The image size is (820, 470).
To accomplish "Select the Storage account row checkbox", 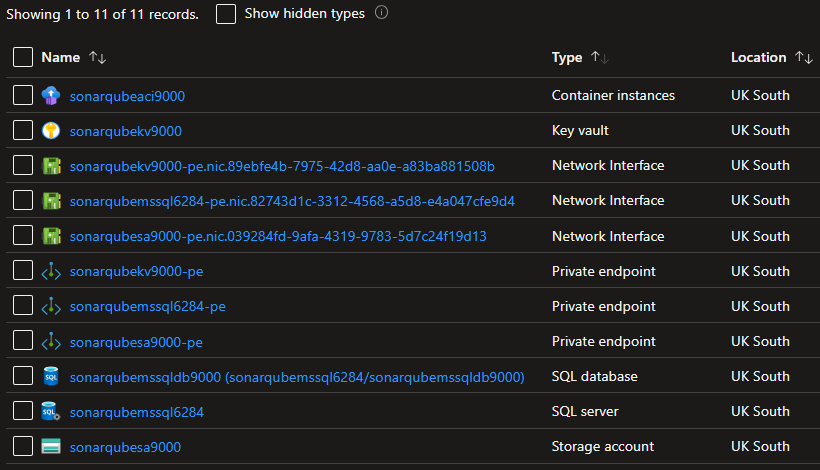I will [x=23, y=446].
